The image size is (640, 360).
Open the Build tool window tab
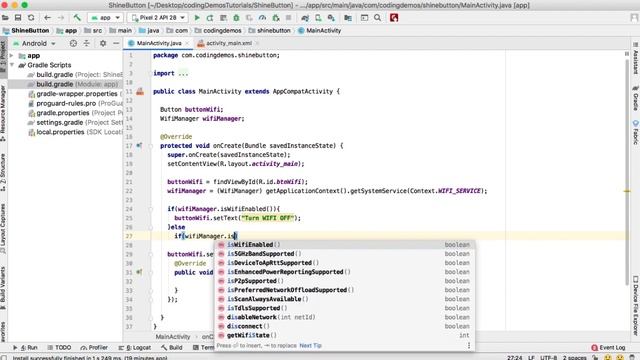click(x=172, y=347)
